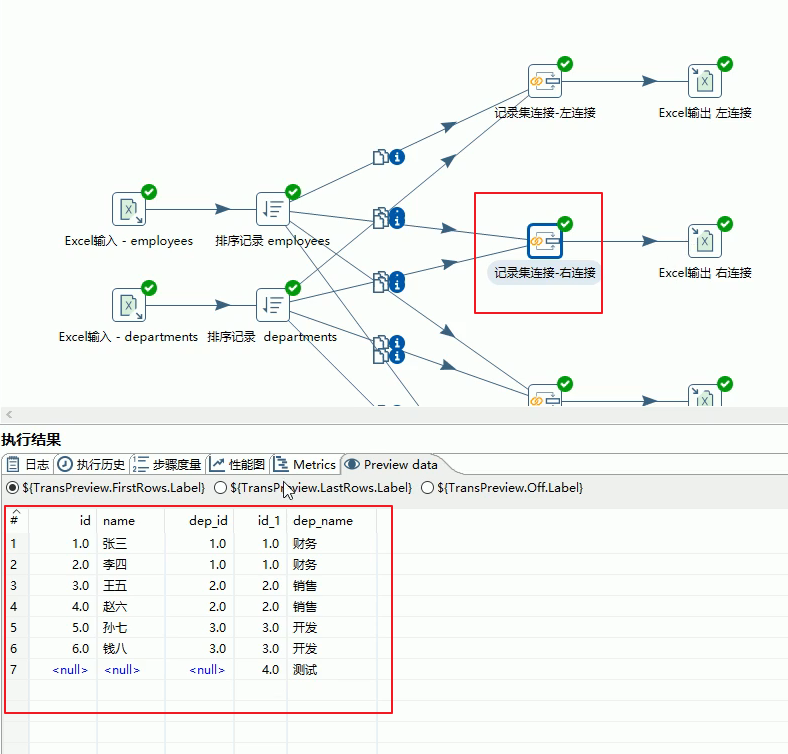This screenshot has width=788, height=754.
Task: Click the null name cell in row 7
Action: [131, 670]
